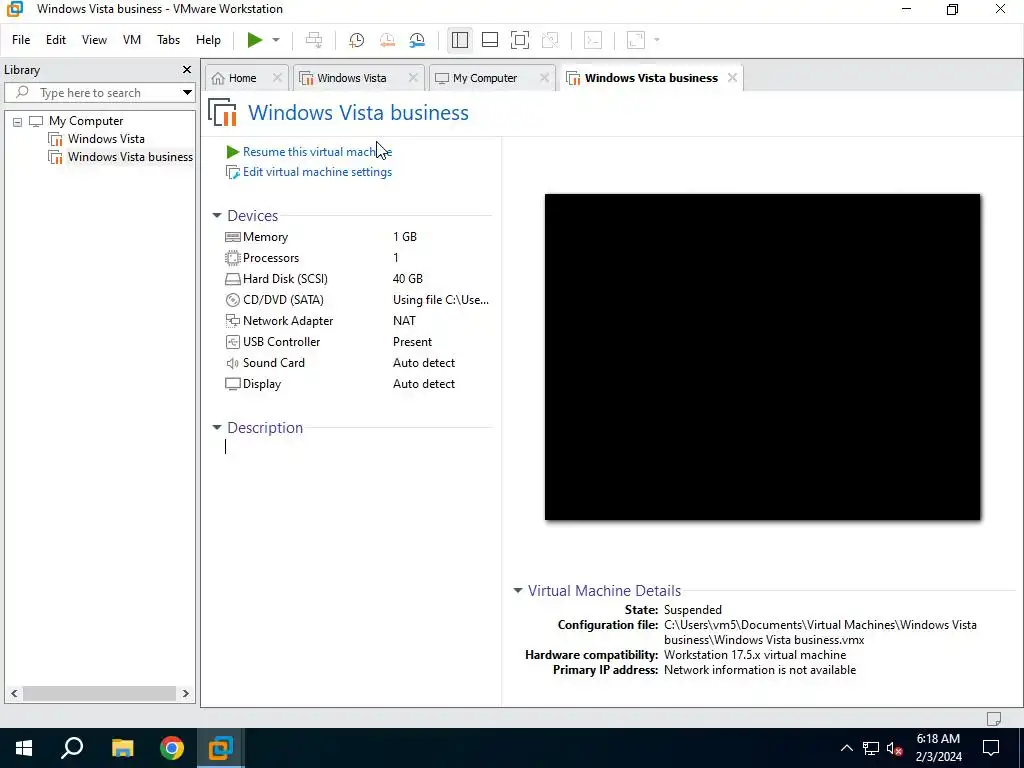Click the Processors device icon

(x=232, y=258)
